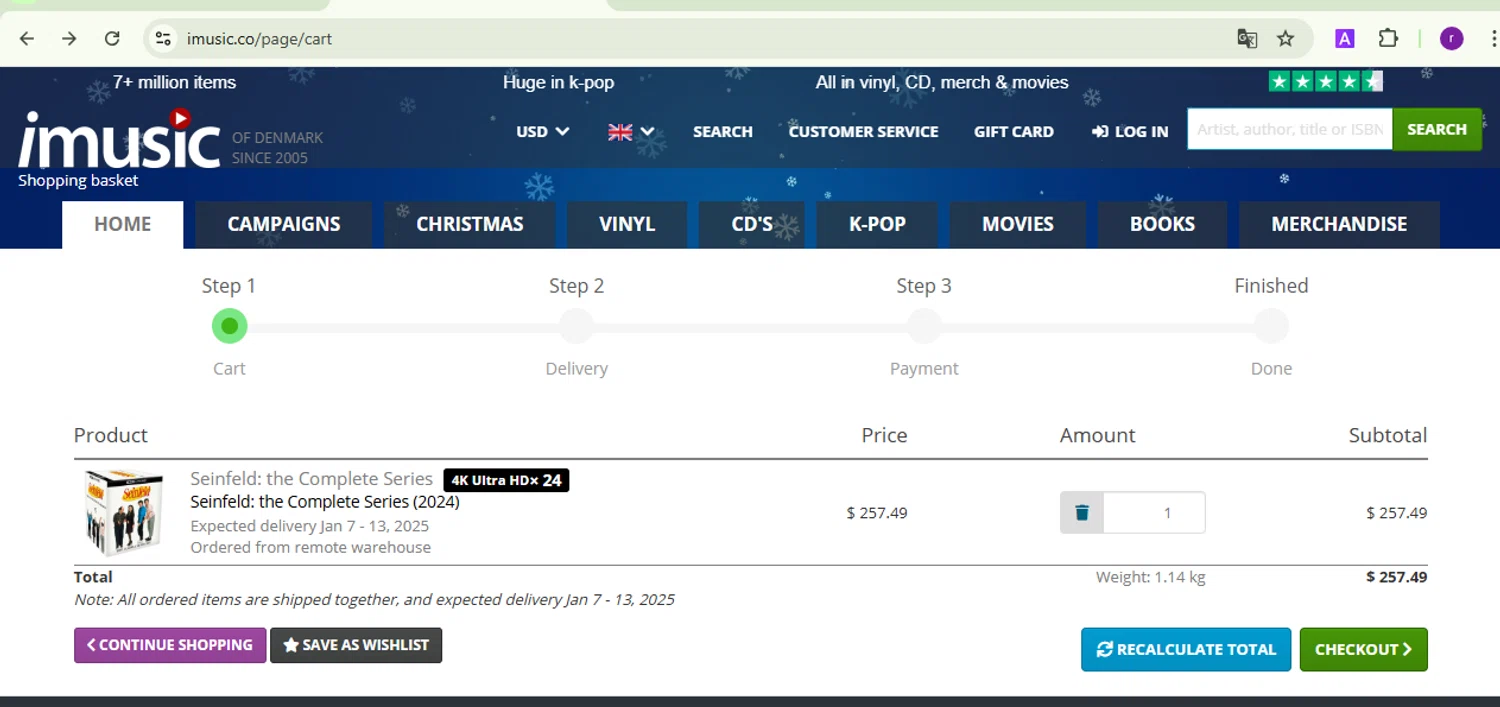Open the UK flag language dropdown
Viewport: 1500px width, 707px height.
point(631,131)
